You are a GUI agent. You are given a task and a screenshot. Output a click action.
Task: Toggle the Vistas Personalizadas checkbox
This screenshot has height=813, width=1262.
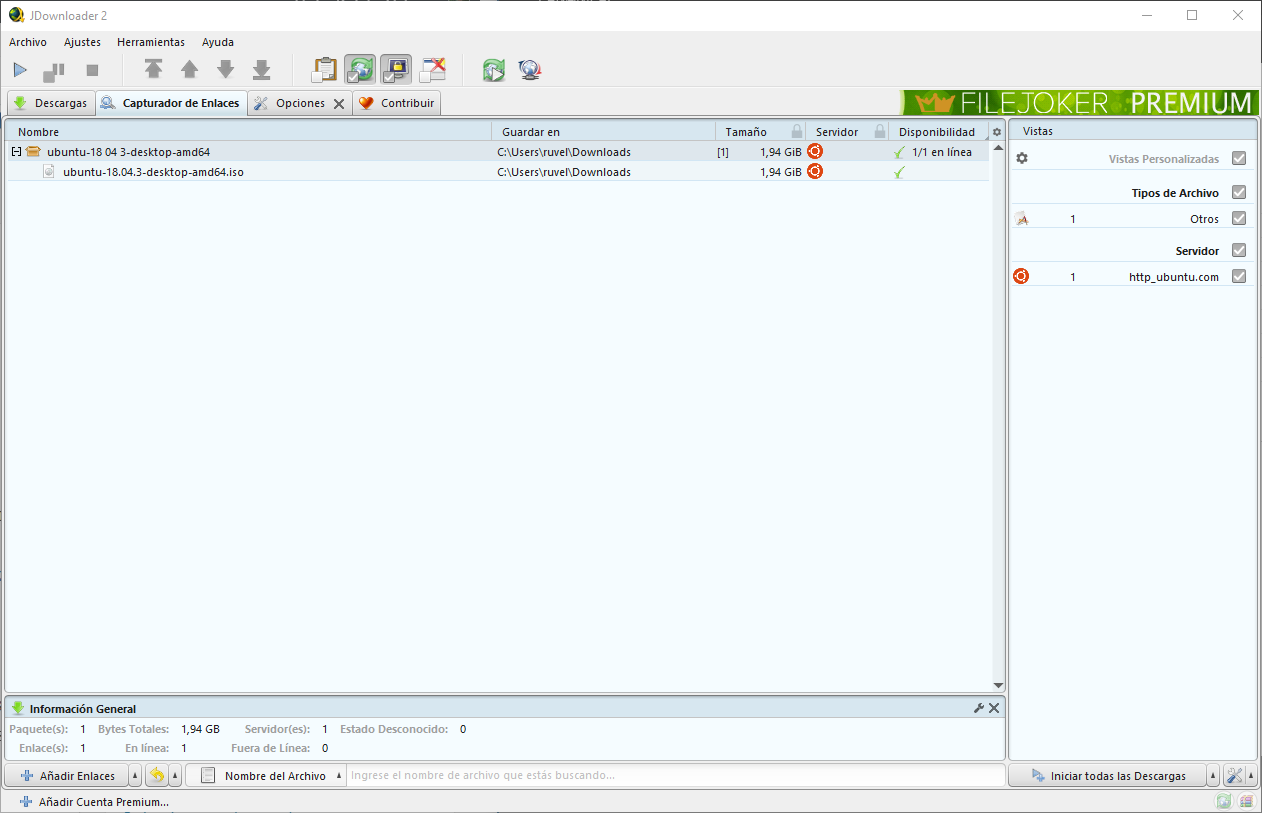[1239, 159]
